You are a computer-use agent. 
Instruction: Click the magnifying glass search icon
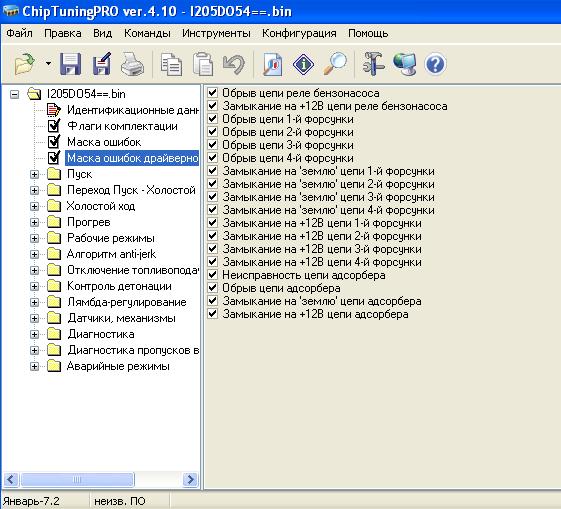[335, 64]
